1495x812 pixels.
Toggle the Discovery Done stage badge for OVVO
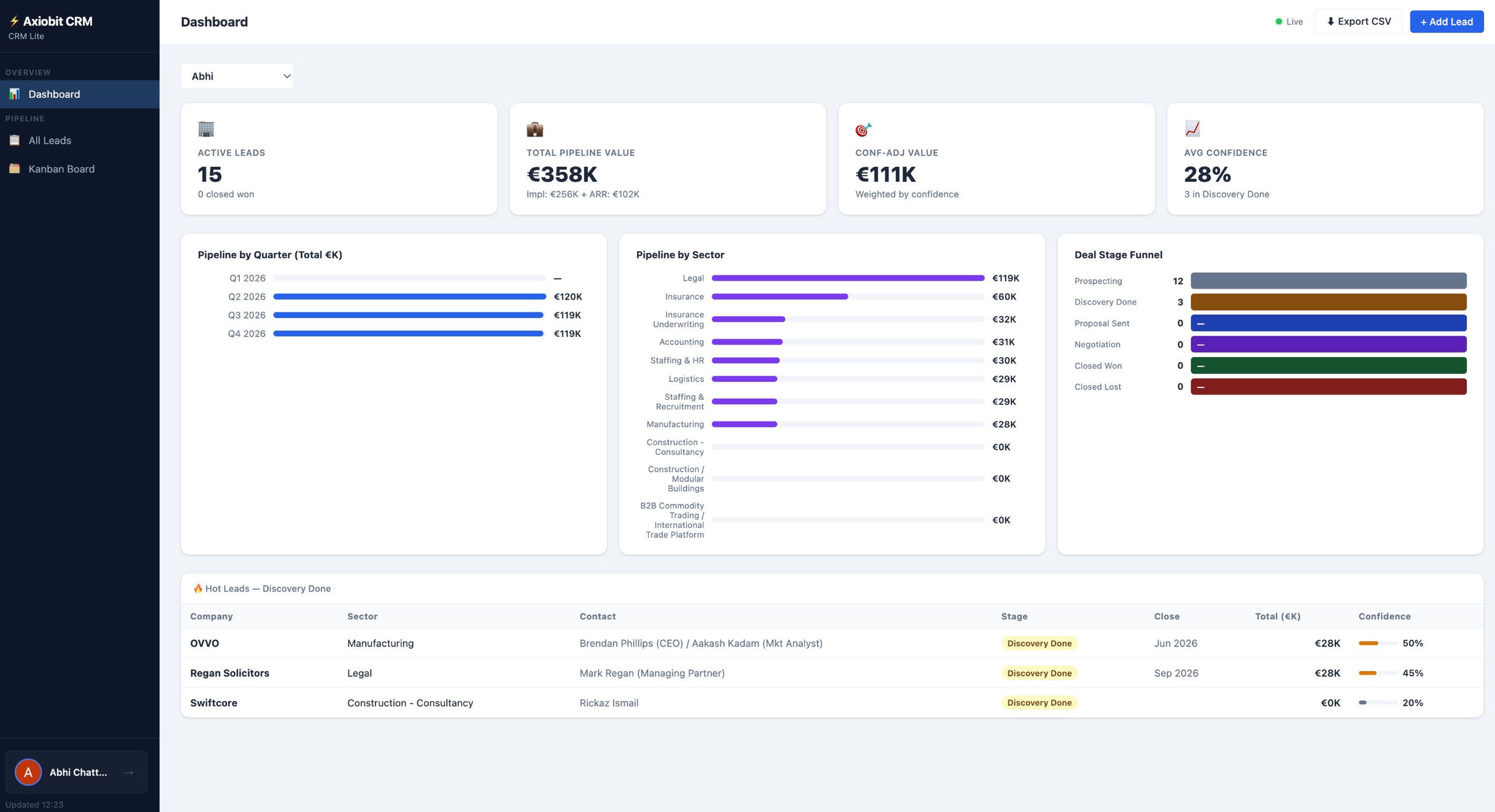coord(1039,643)
